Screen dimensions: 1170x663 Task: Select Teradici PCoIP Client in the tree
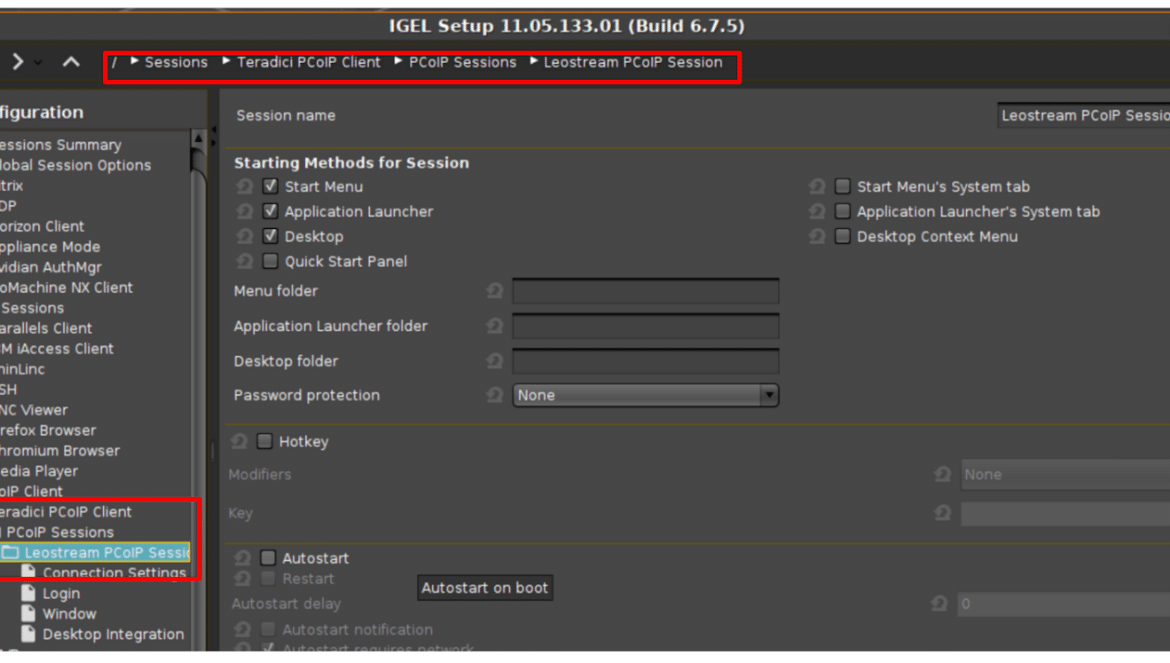pyautogui.click(x=66, y=512)
